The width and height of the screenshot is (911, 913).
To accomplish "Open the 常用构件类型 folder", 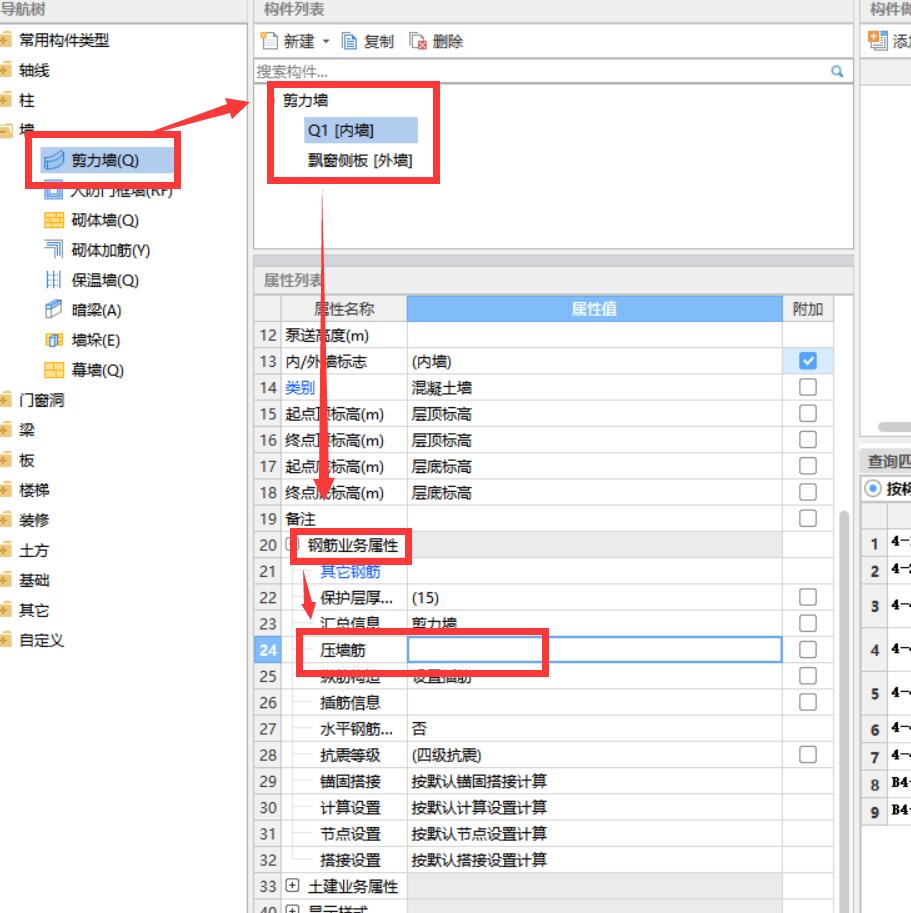I will pyautogui.click(x=6, y=40).
